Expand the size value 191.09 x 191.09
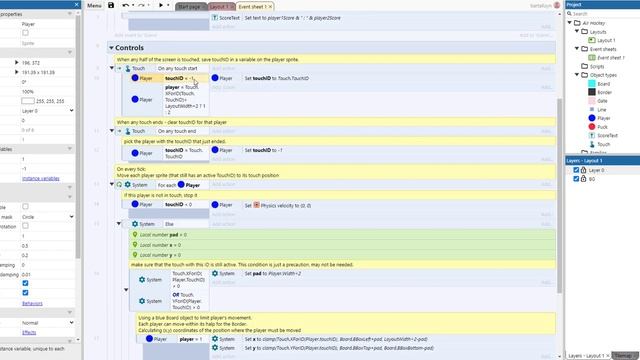 point(16,72)
